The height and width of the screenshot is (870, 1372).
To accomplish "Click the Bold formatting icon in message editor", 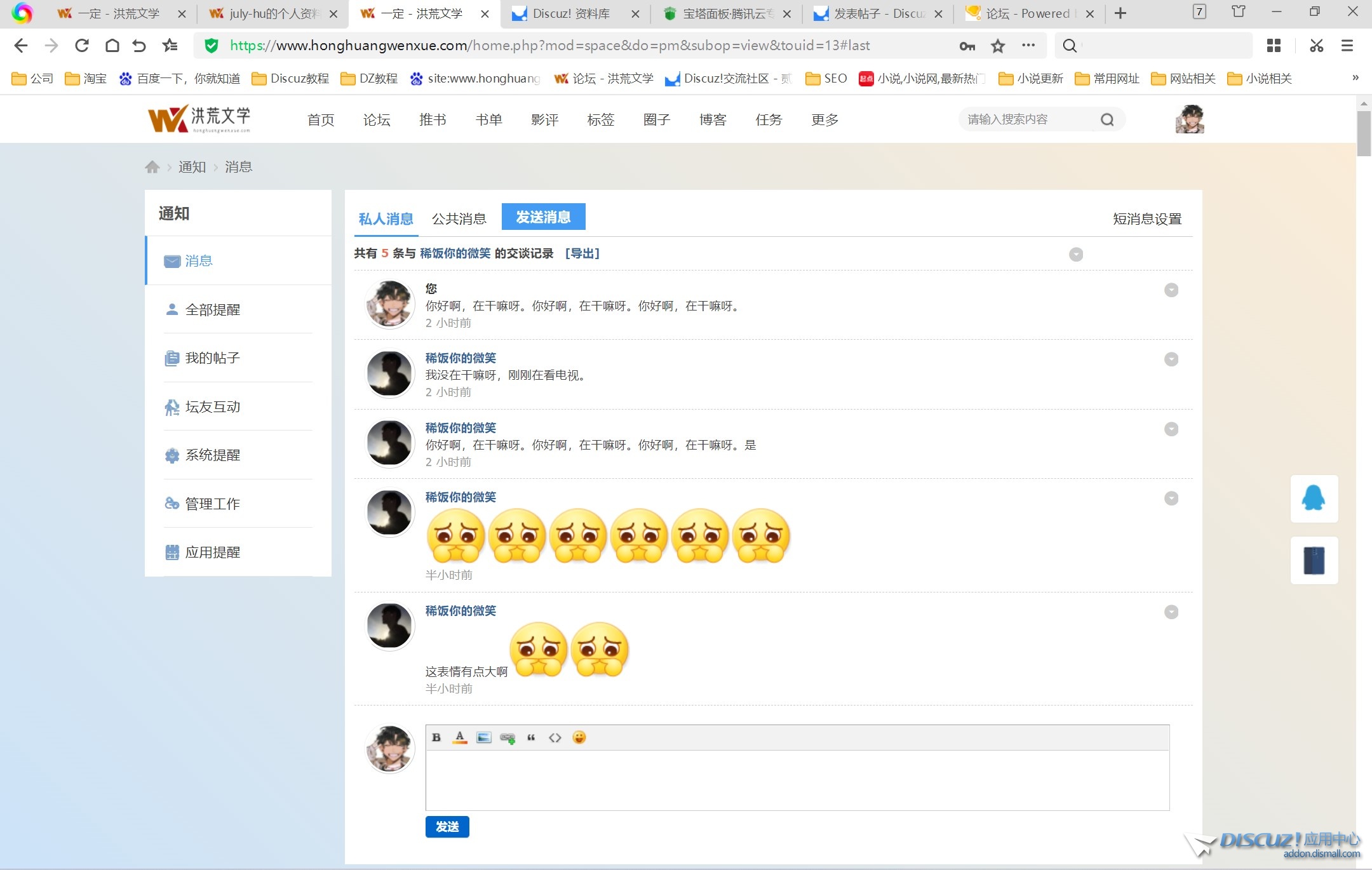I will pyautogui.click(x=436, y=737).
